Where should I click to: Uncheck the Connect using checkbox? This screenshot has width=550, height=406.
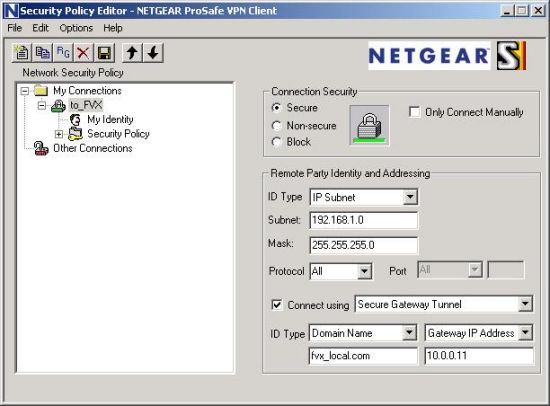click(x=277, y=305)
